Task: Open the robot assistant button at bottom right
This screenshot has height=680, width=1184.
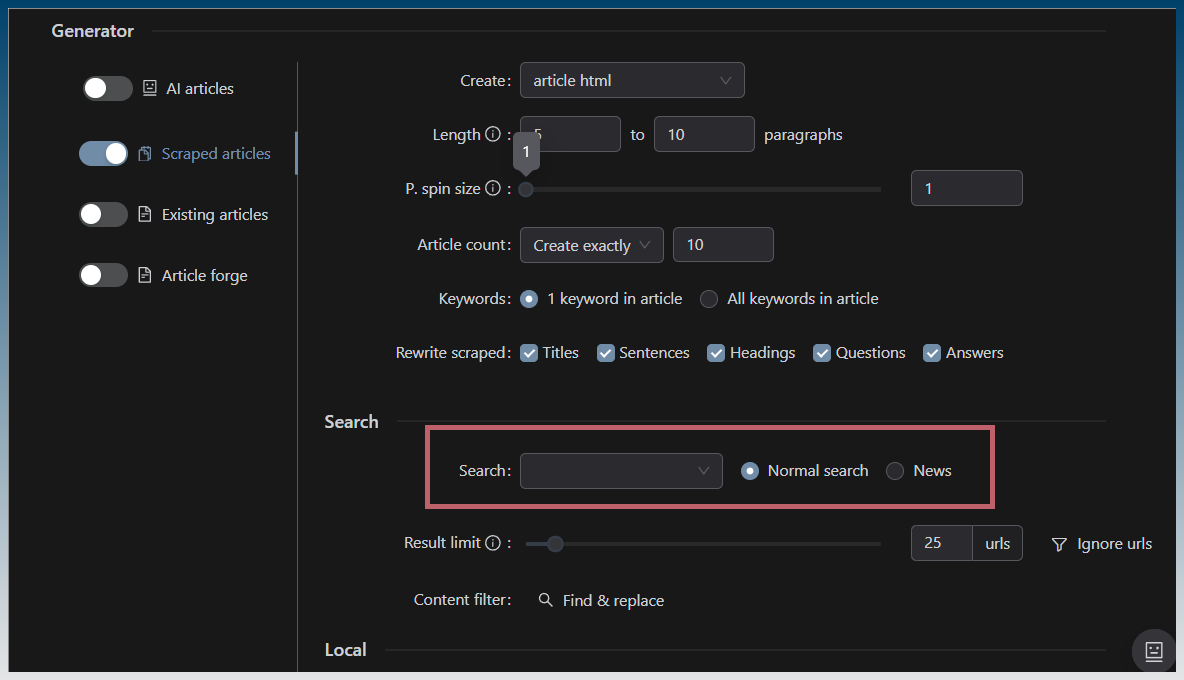Action: pyautogui.click(x=1153, y=651)
